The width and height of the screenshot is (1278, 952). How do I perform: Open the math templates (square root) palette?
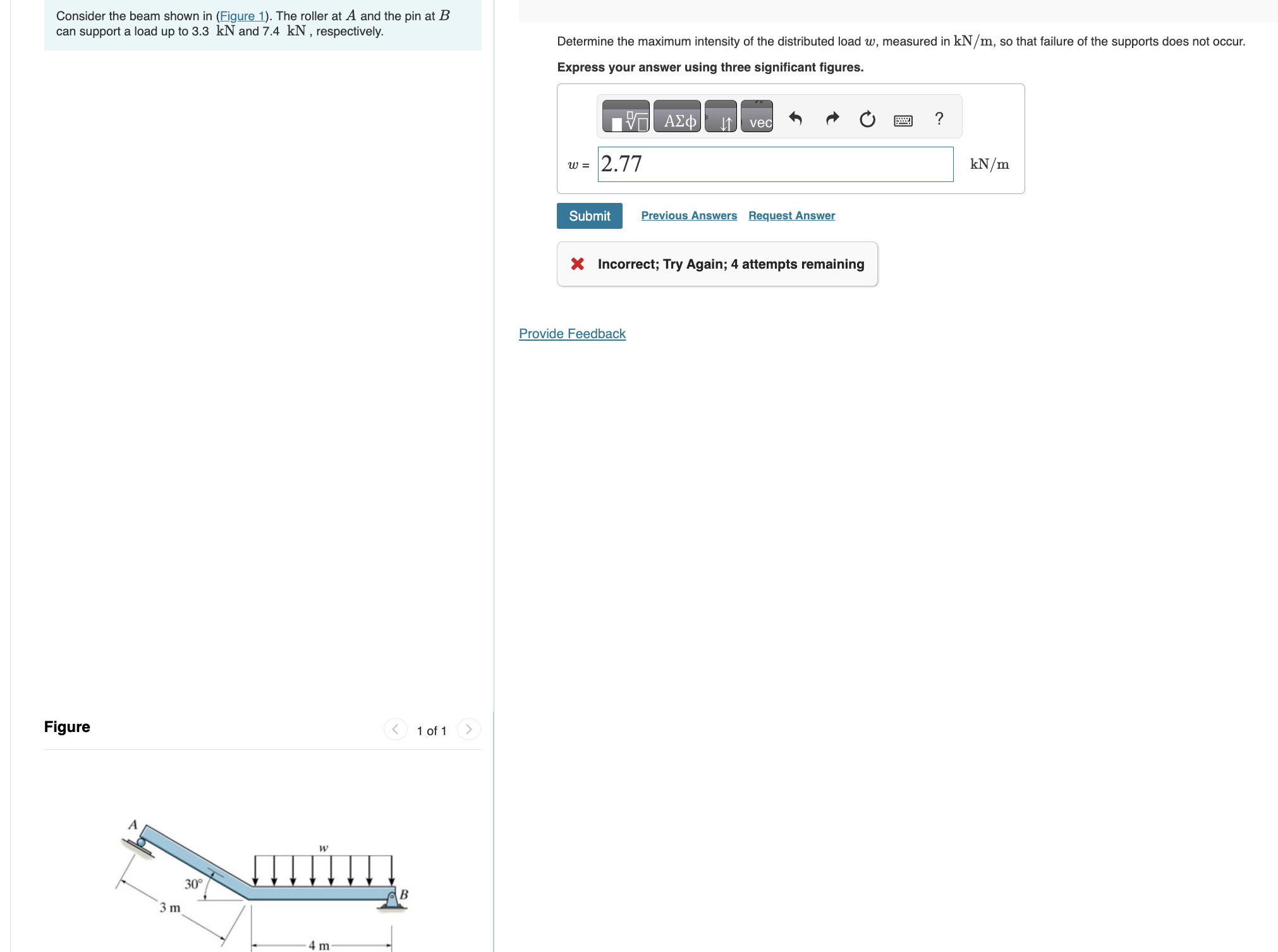coord(625,118)
